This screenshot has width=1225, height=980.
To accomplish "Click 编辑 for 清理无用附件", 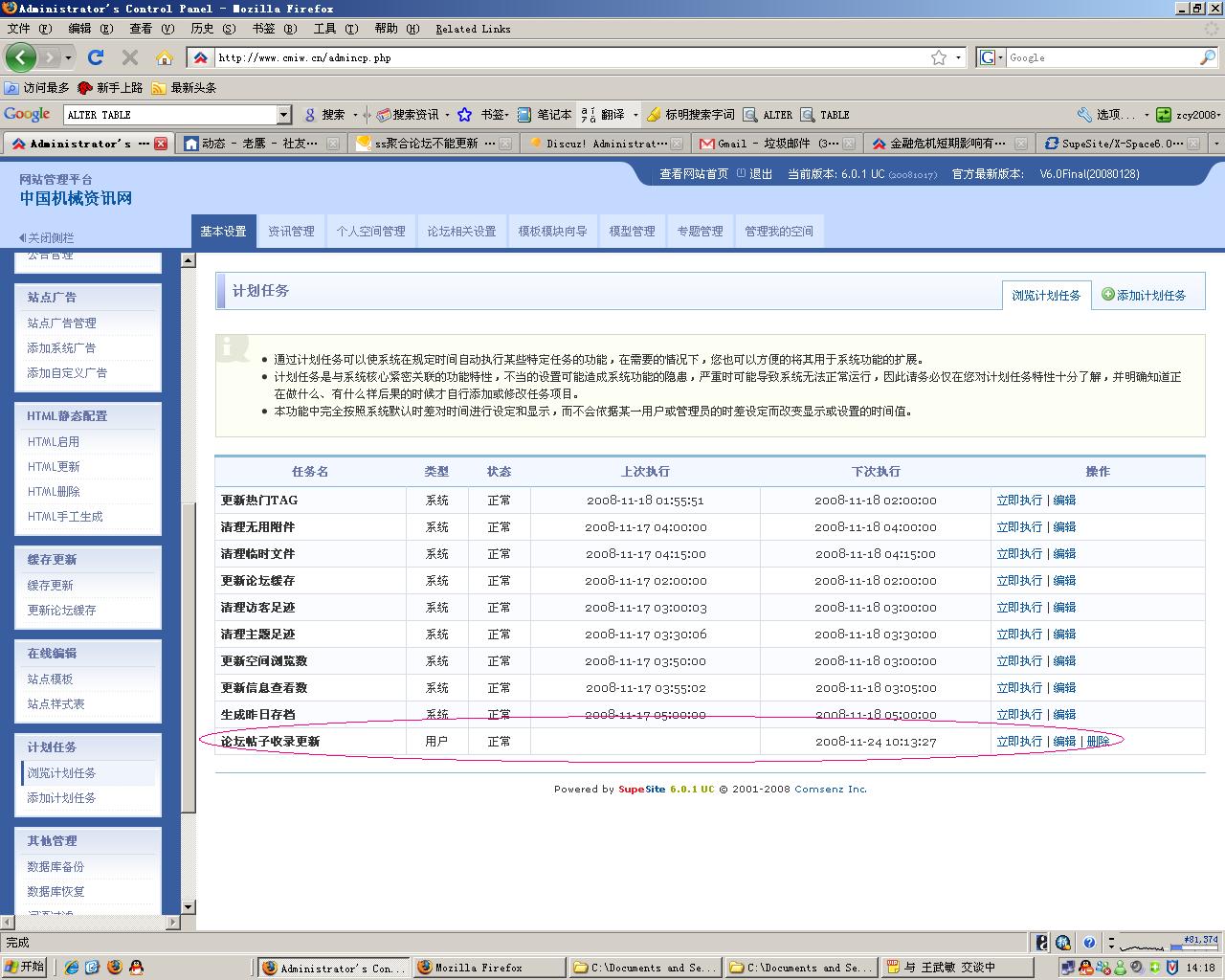I will 1064,526.
